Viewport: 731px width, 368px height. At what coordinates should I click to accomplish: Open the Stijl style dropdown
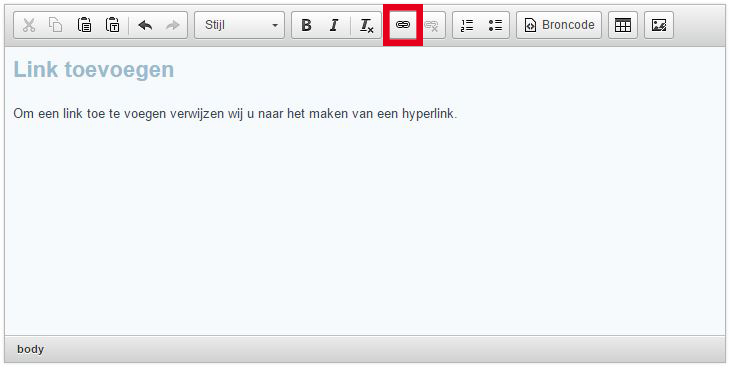240,25
